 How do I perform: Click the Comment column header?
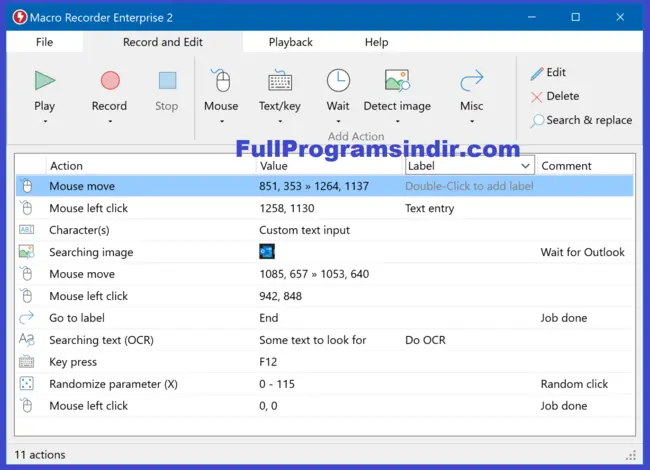[566, 166]
